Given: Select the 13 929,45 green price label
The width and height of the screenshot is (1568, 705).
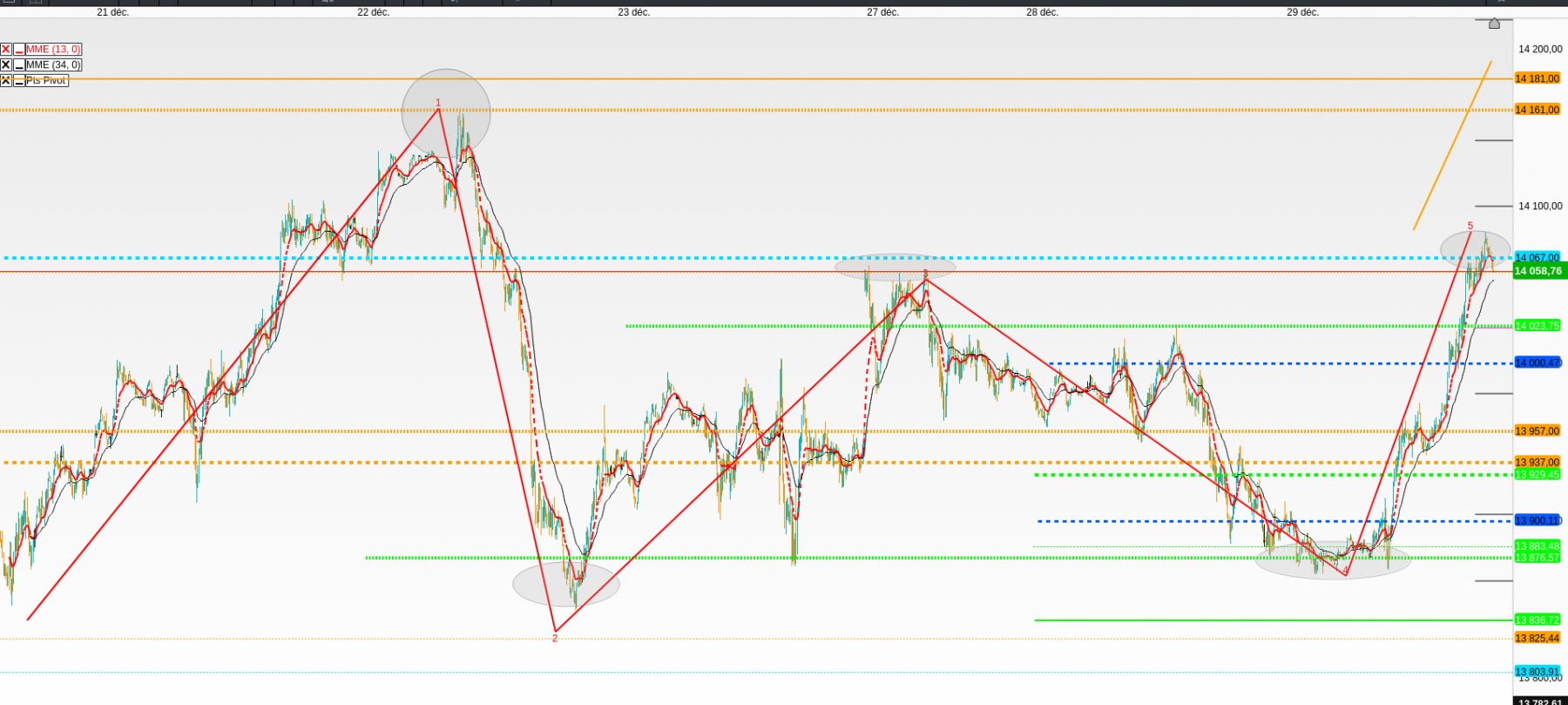Looking at the screenshot, I should click(1538, 475).
